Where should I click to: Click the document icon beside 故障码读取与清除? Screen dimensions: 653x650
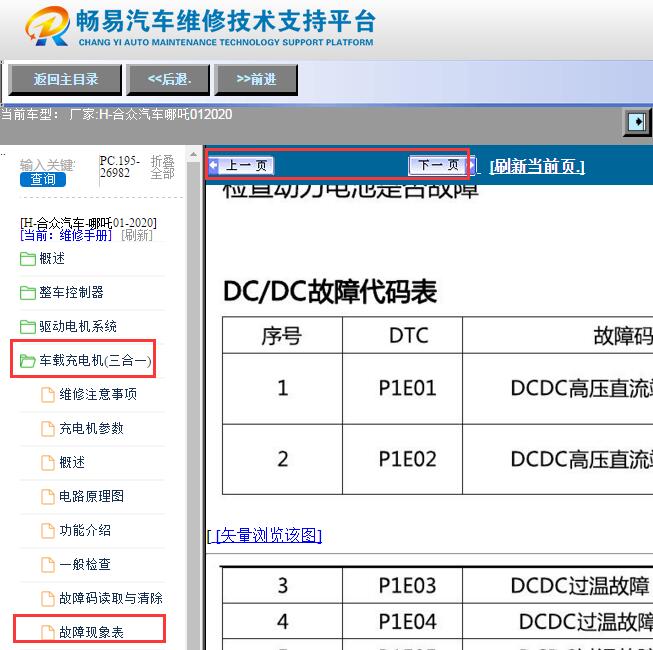coord(47,599)
